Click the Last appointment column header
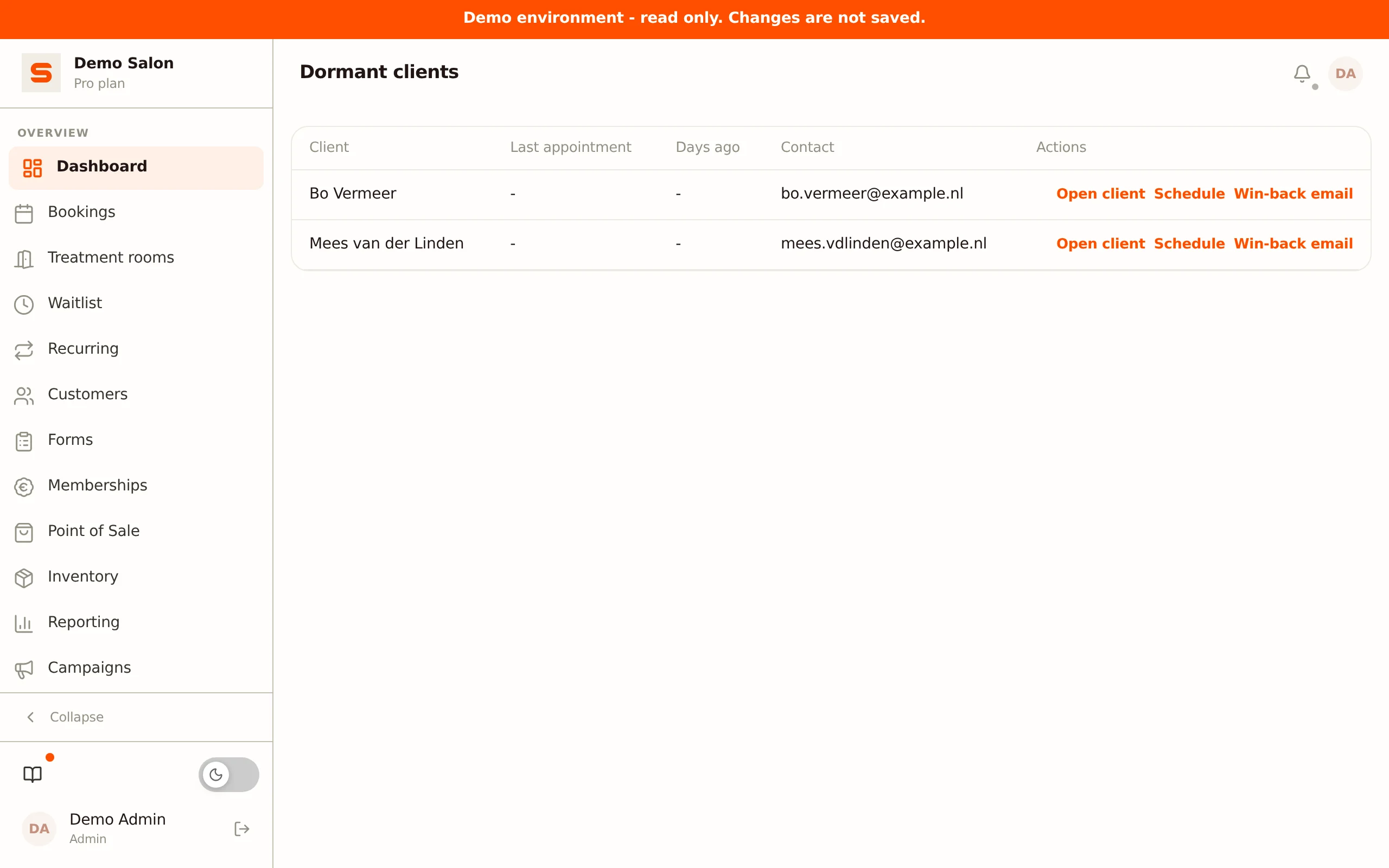This screenshot has width=1389, height=868. pyautogui.click(x=571, y=147)
